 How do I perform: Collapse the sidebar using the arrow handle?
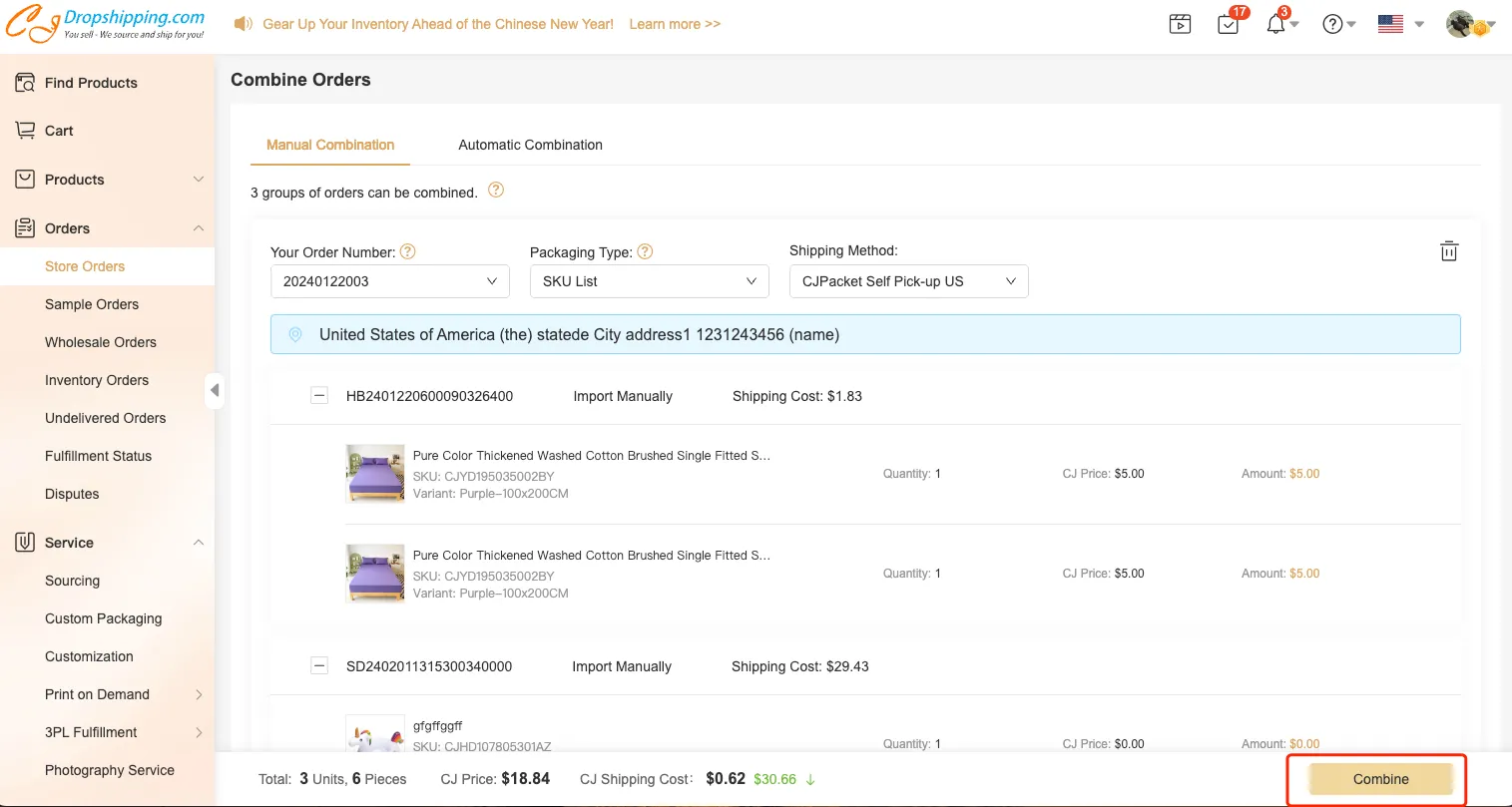coord(215,390)
